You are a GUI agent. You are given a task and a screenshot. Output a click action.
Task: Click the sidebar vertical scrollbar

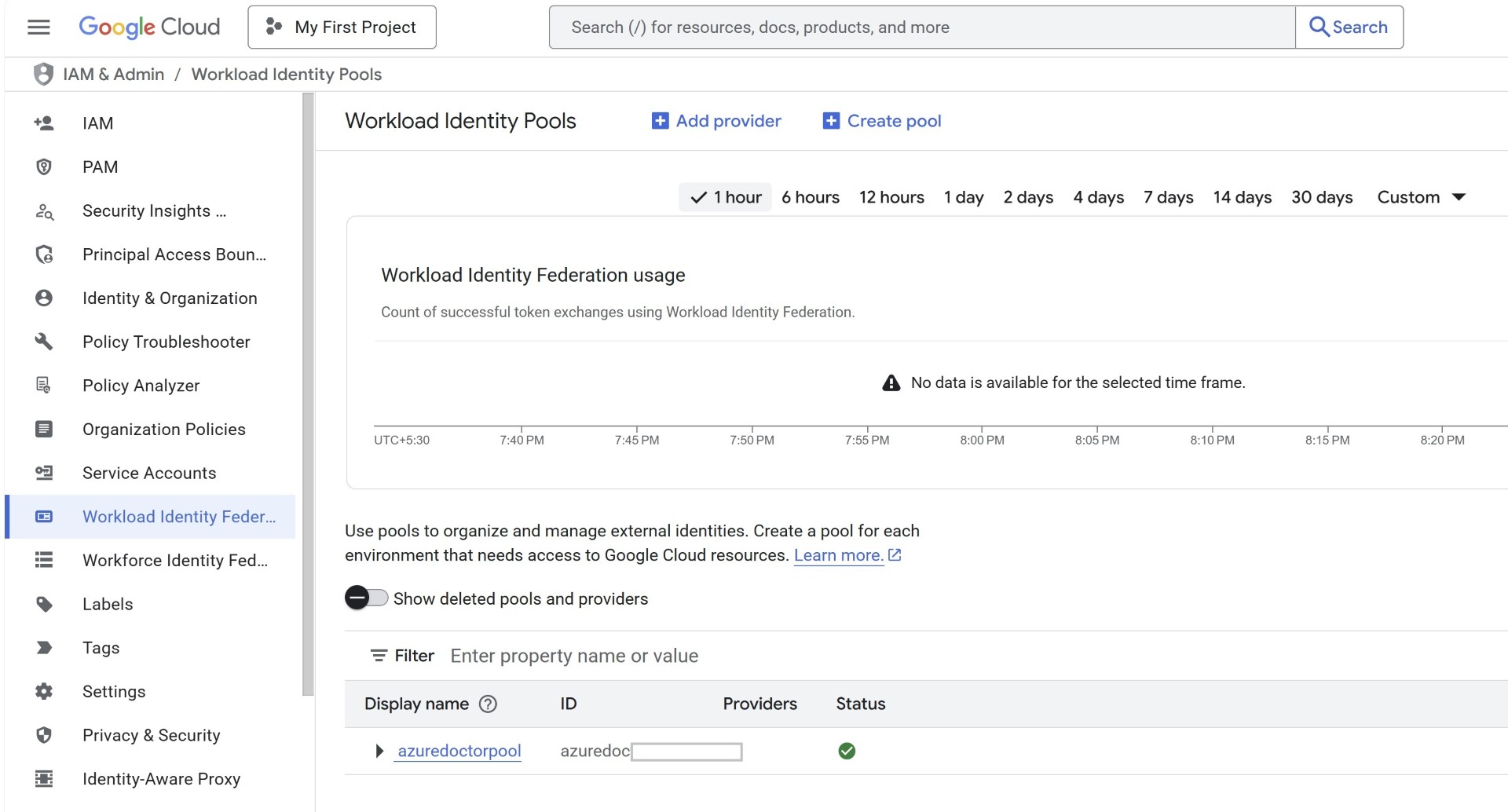(308, 393)
